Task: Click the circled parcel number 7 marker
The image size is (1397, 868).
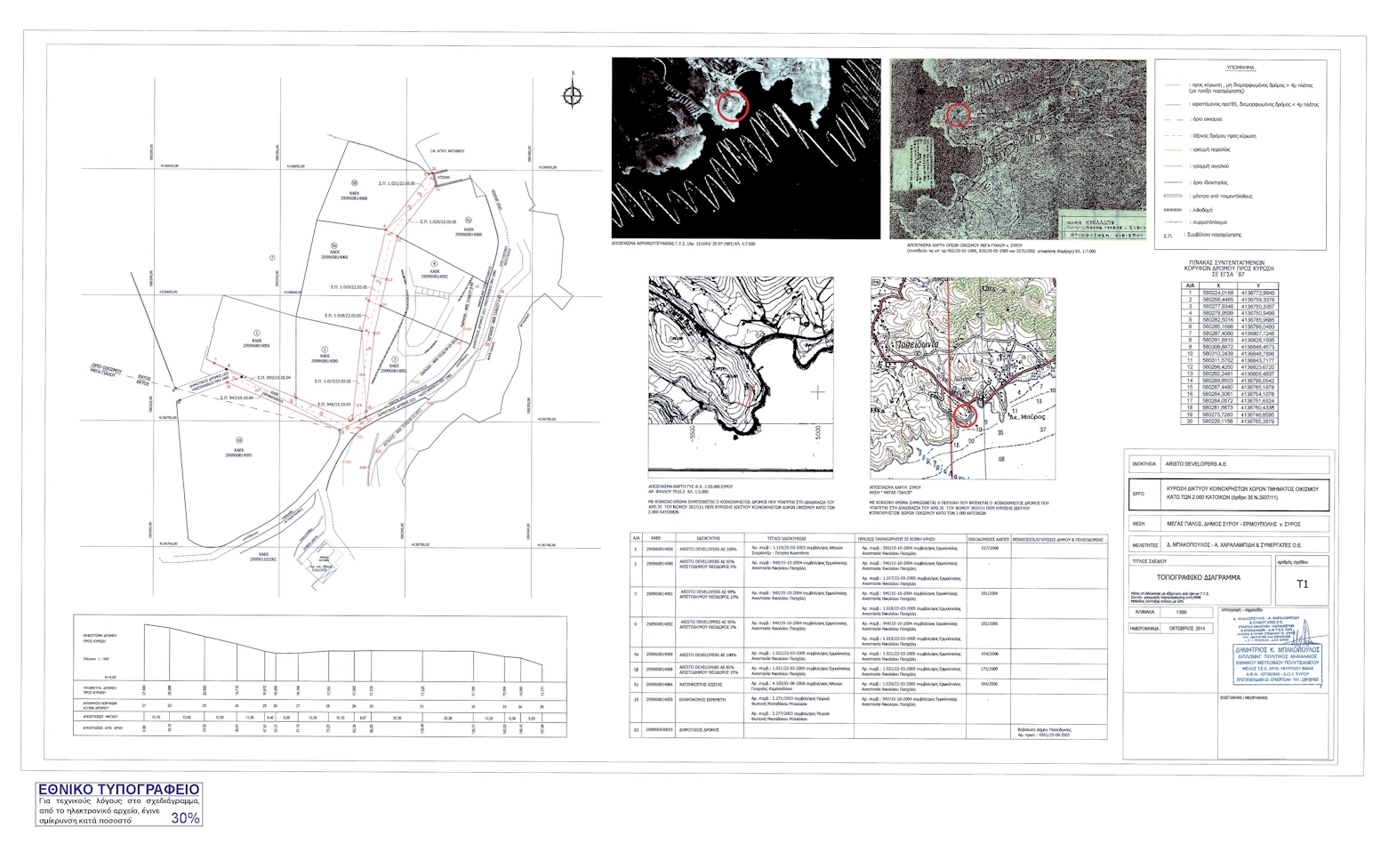Action: pyautogui.click(x=272, y=256)
